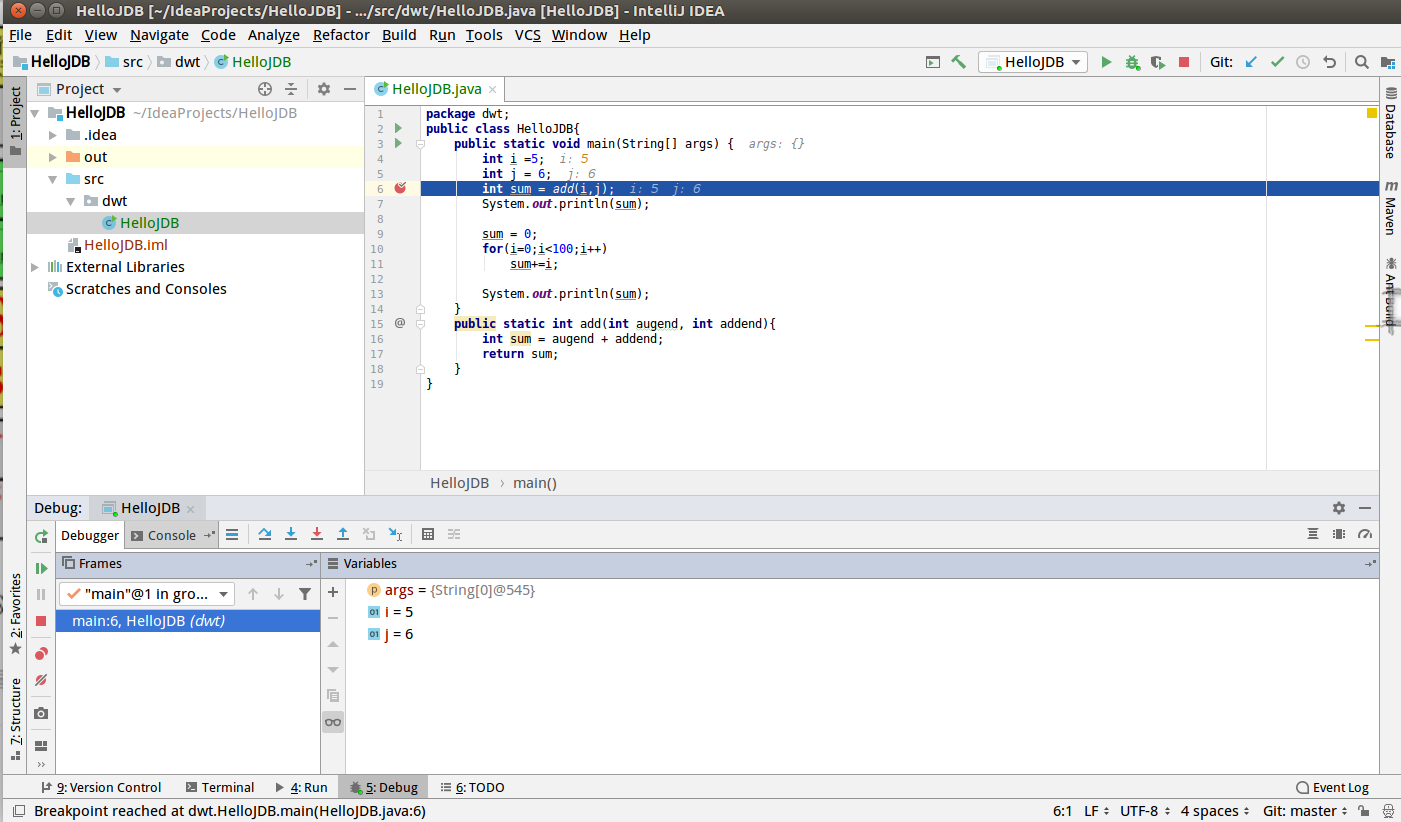This screenshot has width=1401, height=822.
Task: Open the 9: Version Control tool tab
Action: [x=101, y=787]
